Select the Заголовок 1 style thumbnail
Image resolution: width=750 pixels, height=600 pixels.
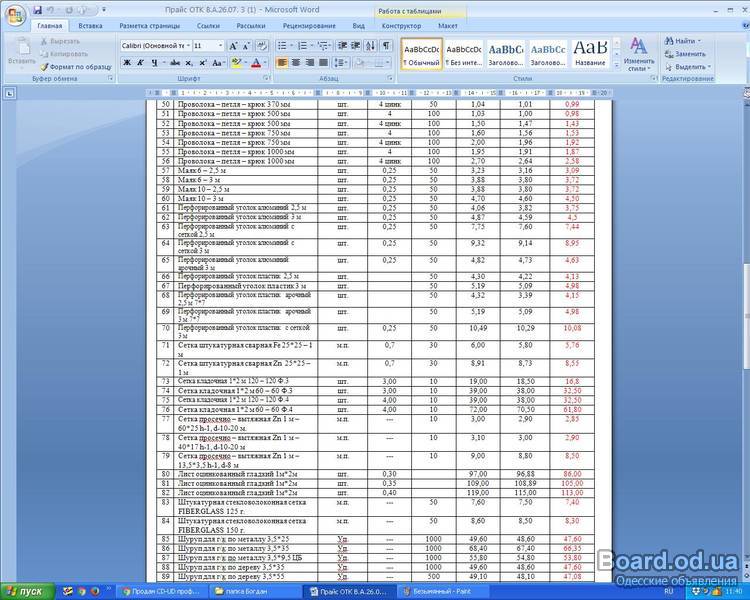pos(505,52)
